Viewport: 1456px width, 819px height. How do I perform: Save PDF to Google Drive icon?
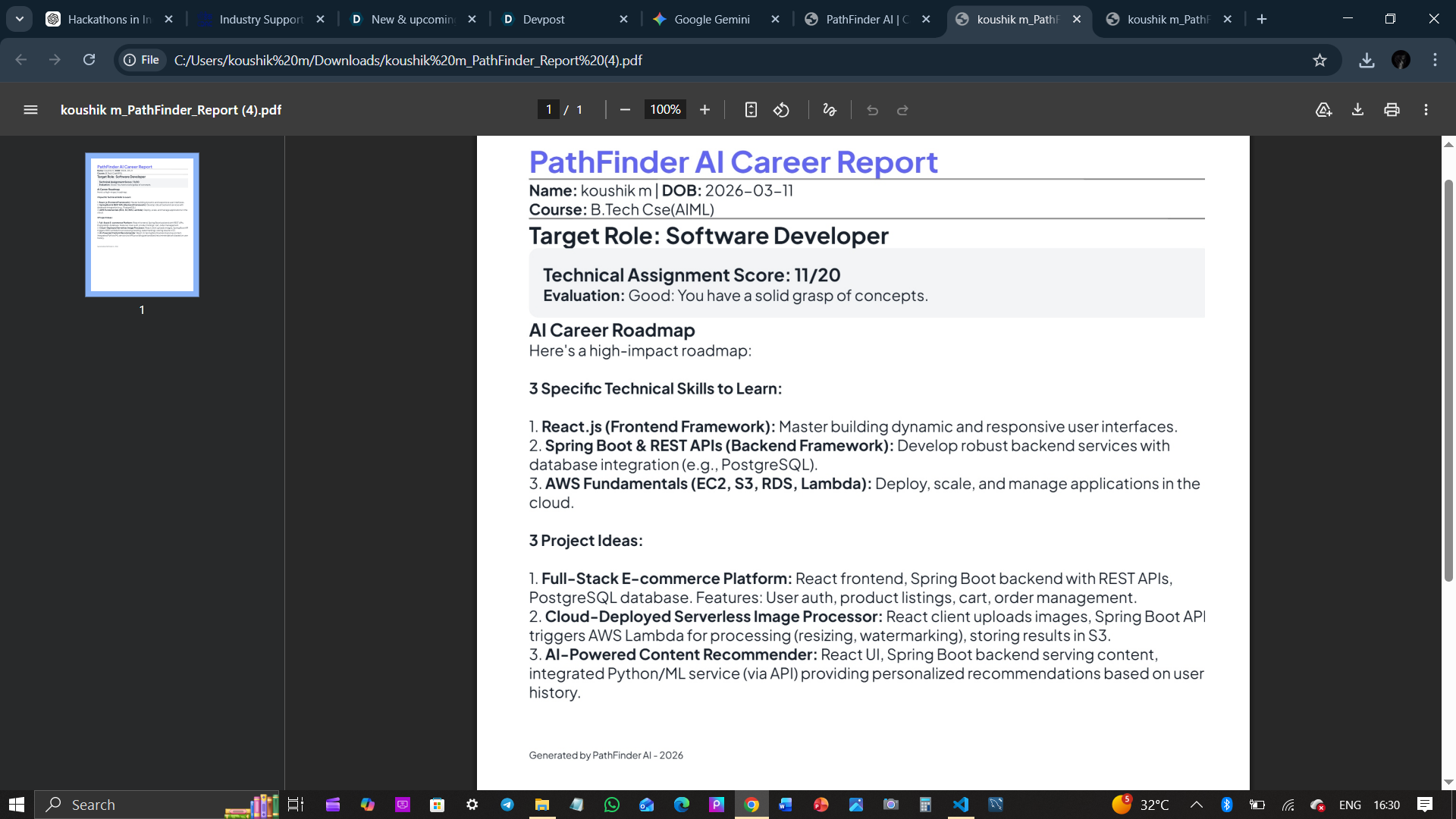(1323, 110)
